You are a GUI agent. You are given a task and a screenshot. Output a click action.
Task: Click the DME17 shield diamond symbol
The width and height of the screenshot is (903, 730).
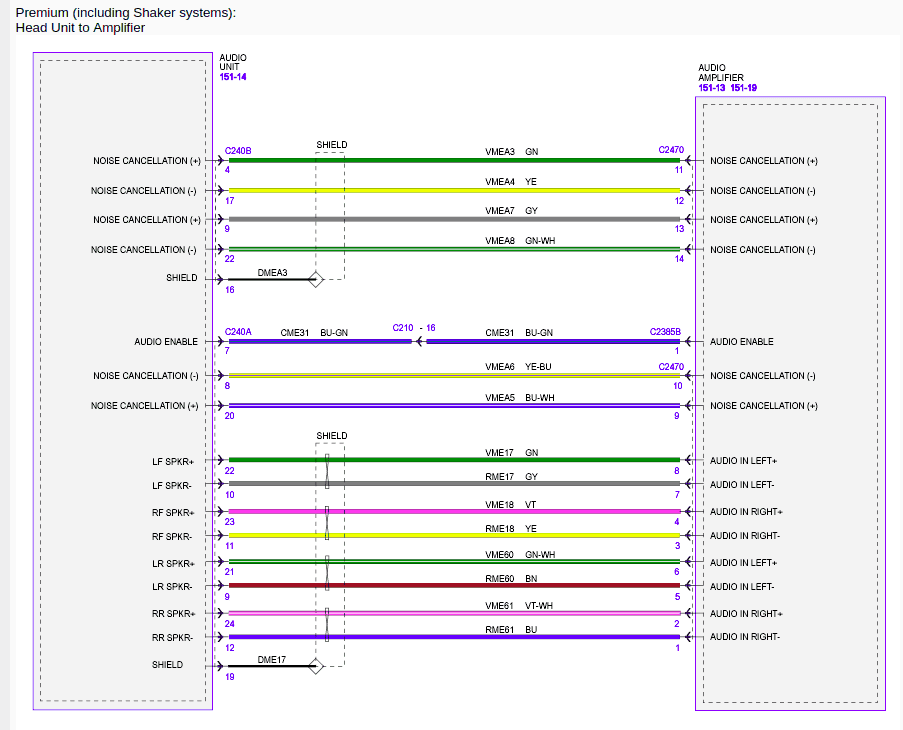316,667
